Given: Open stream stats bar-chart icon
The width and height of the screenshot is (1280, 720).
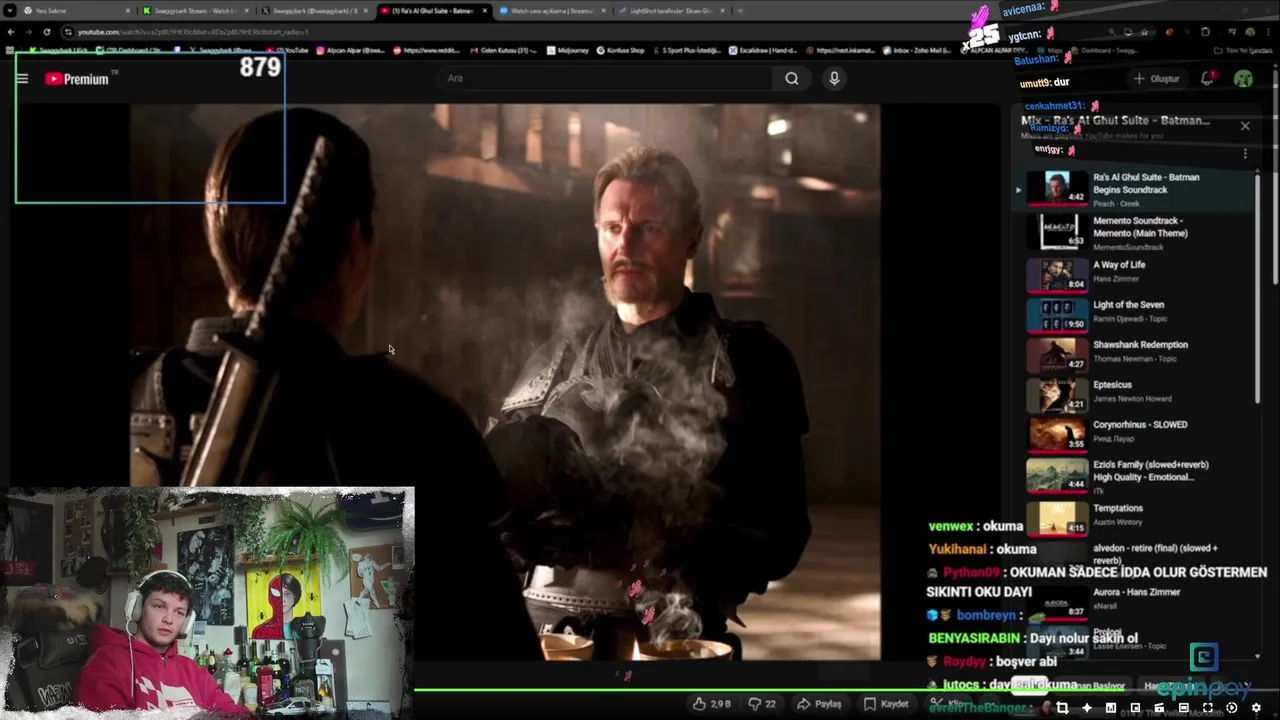Looking at the screenshot, I should tap(1111, 708).
